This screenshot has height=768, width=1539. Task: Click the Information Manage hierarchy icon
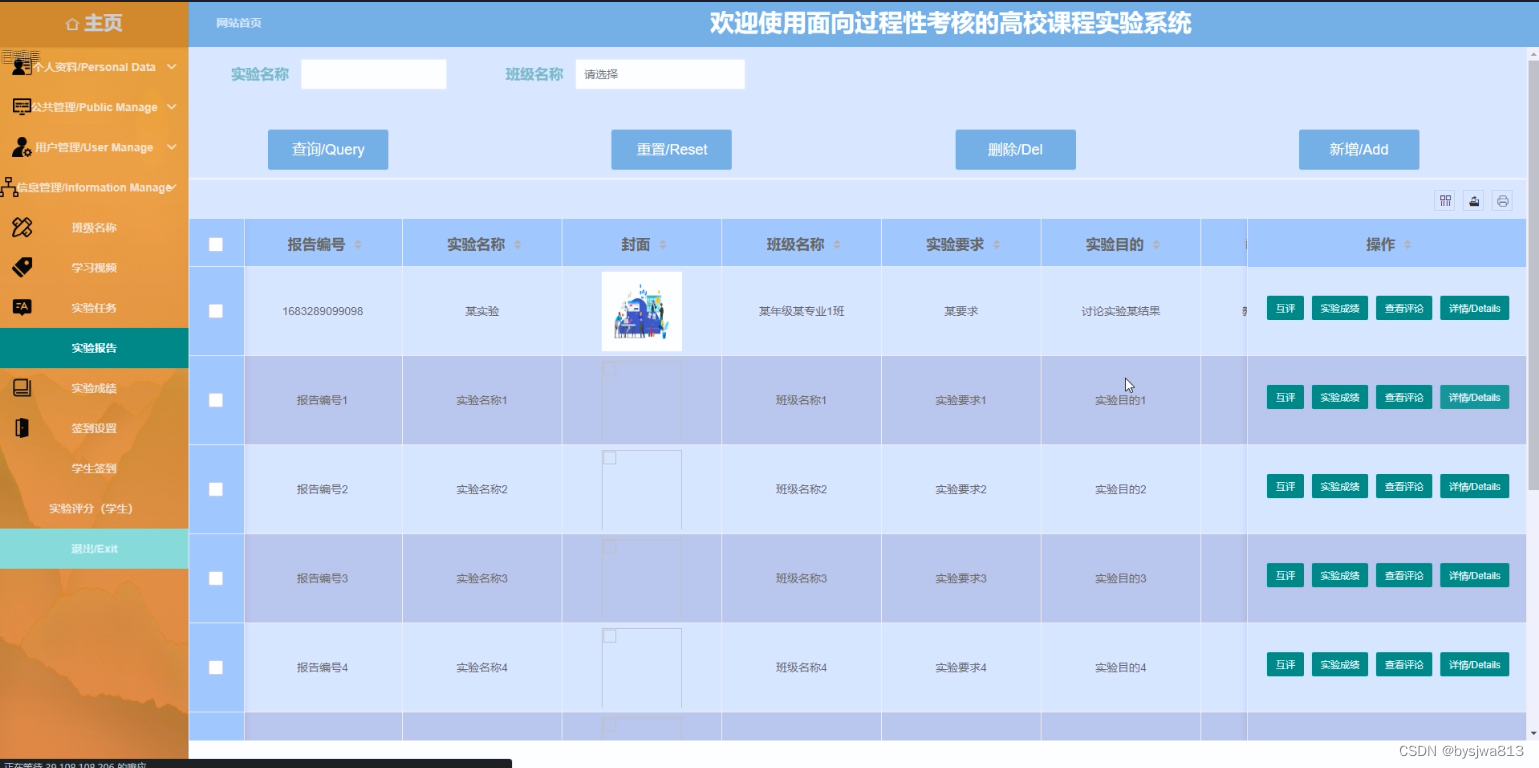(x=10, y=187)
